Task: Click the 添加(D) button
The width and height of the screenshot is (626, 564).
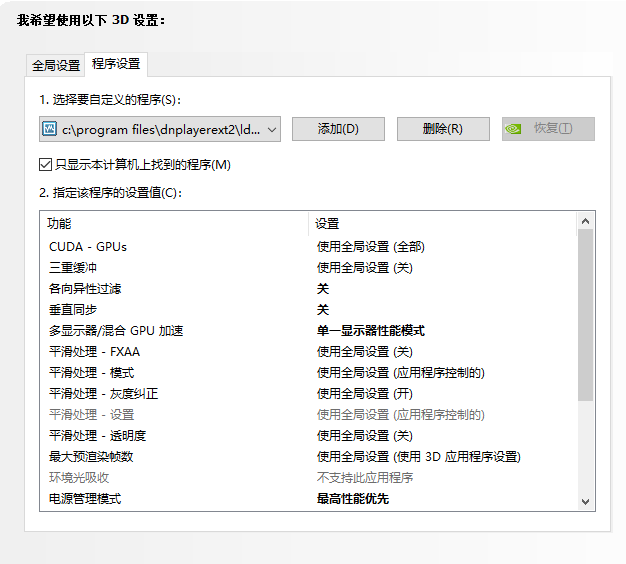Action: (337, 129)
